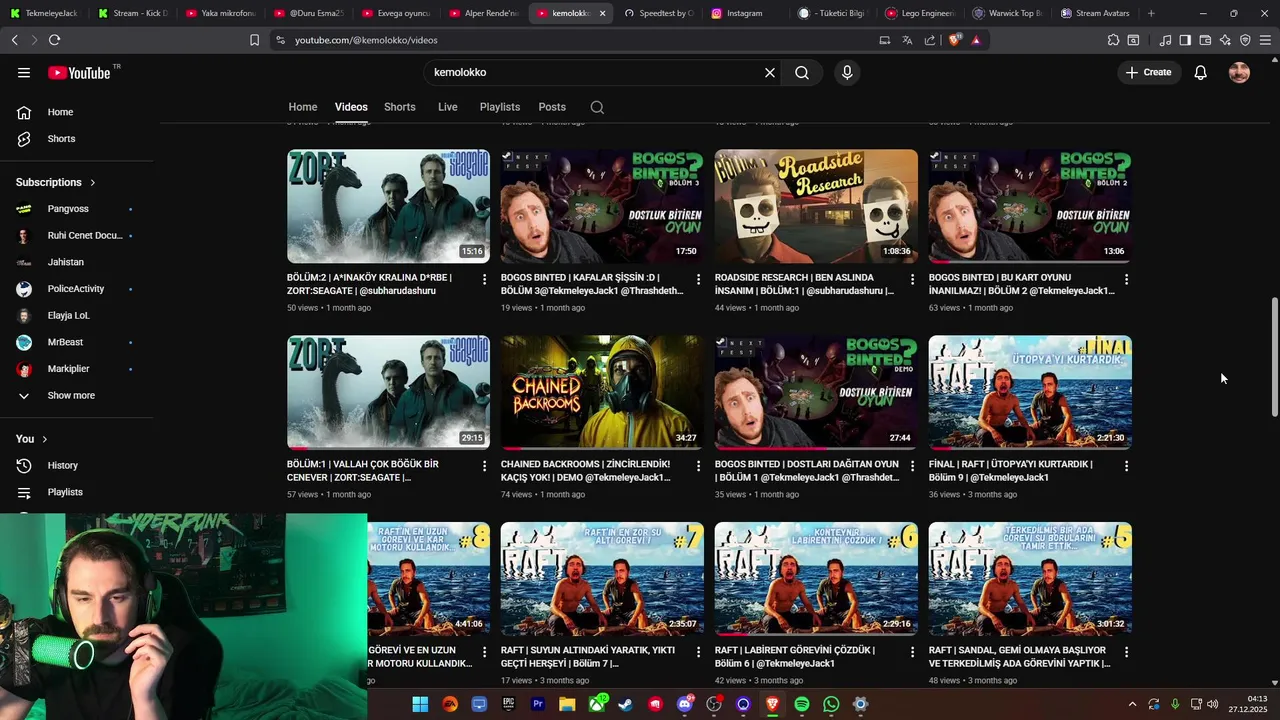Open ROADSIDE RESEARCH video thumbnail

816,206
